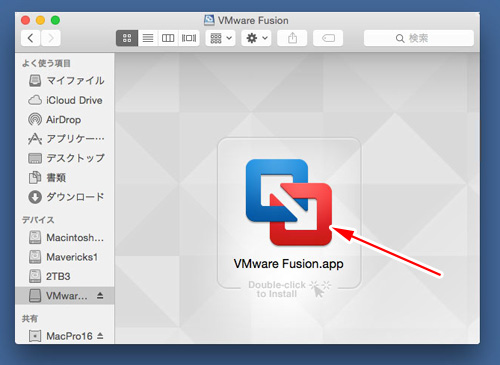Eject the MacPro16 shared computer
Image resolution: width=500 pixels, height=365 pixels.
point(100,336)
